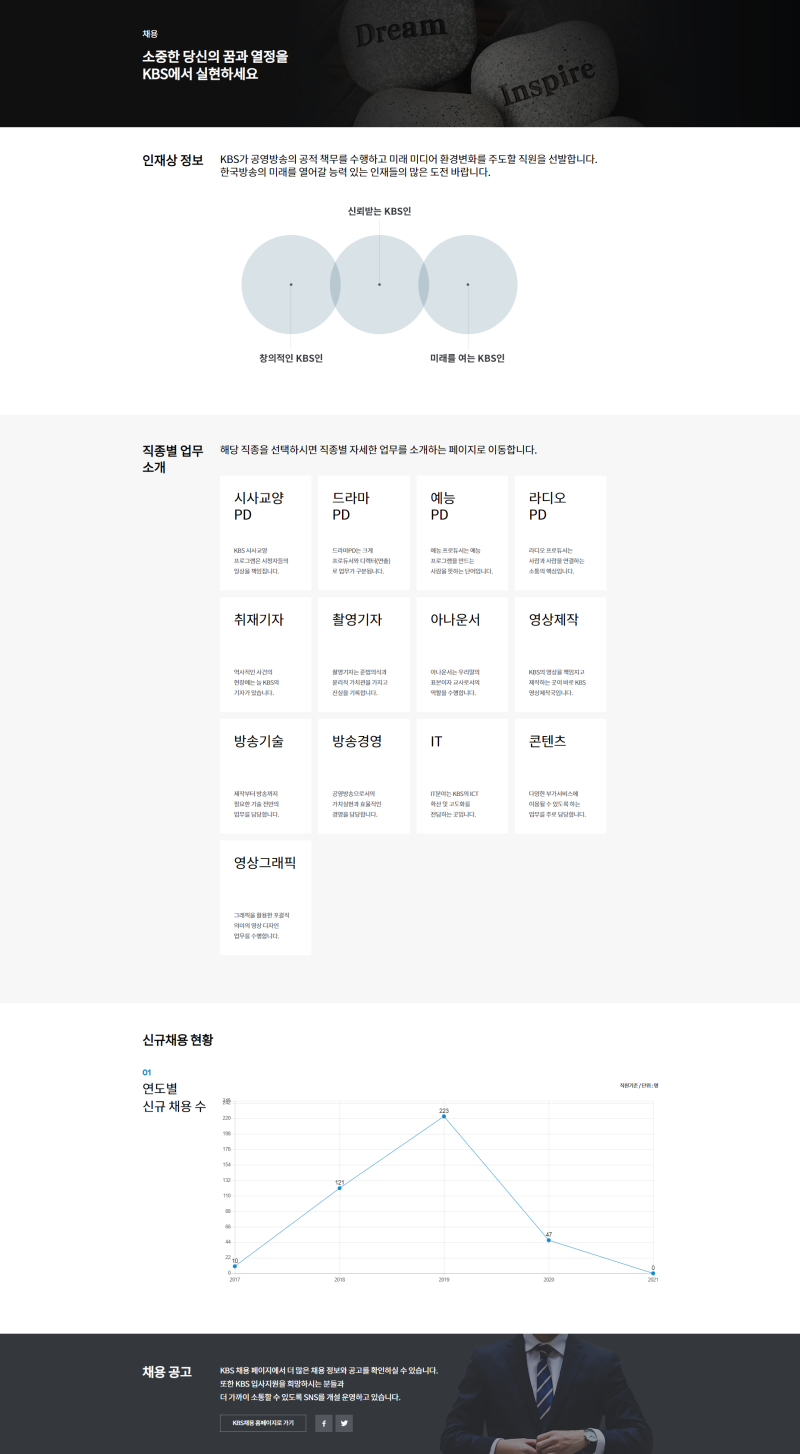The image size is (800, 1454).
Task: Select the 방송경영 job card
Action: (363, 776)
